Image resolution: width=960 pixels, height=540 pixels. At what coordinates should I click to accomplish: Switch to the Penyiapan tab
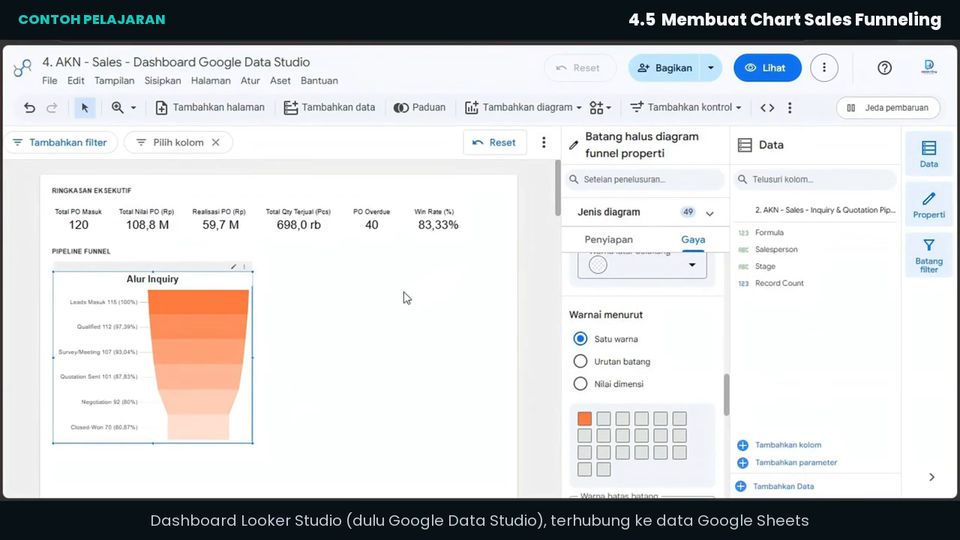[x=608, y=240]
